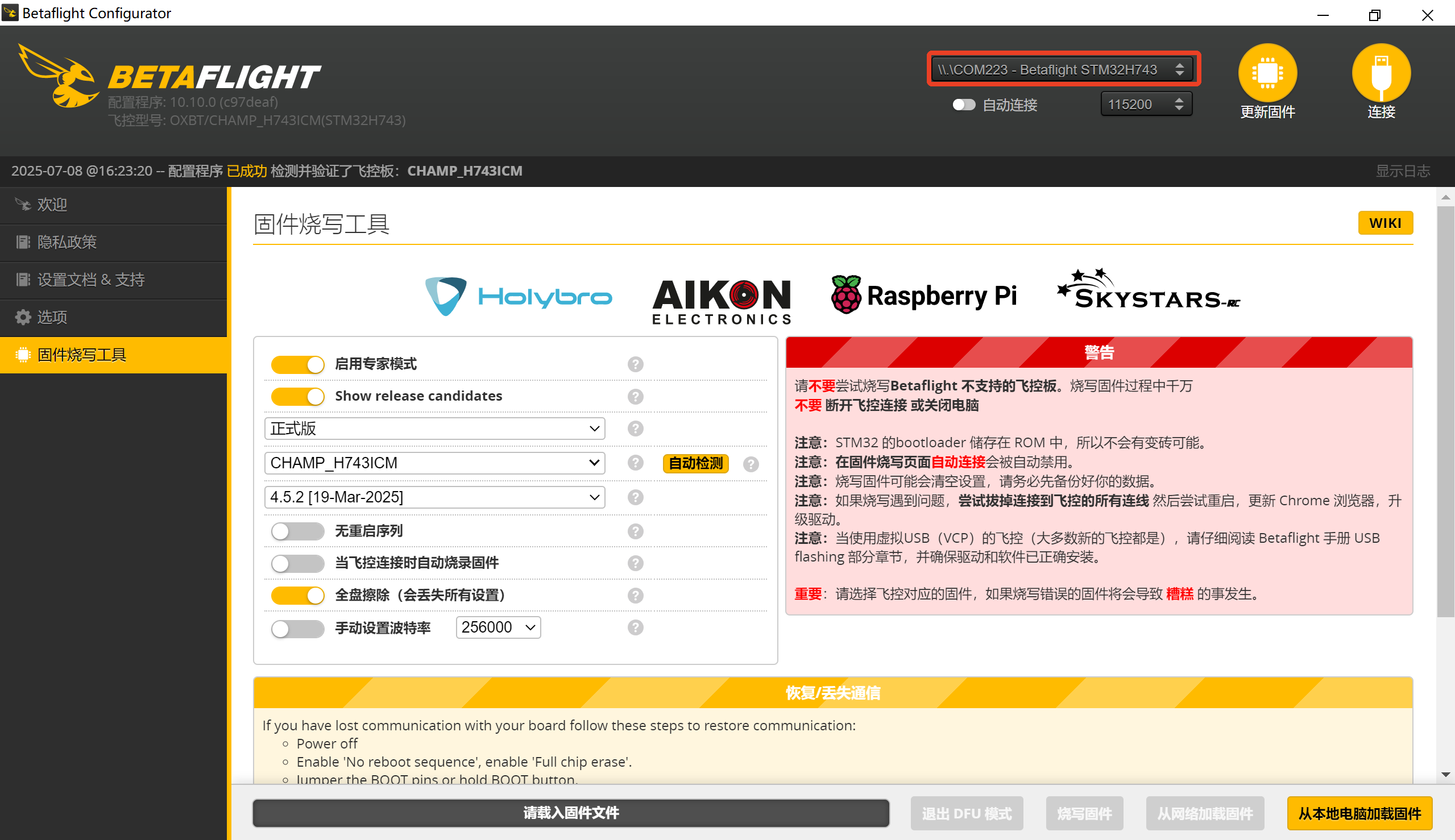
Task: Click the Holybro sponsor logo
Action: tap(519, 297)
